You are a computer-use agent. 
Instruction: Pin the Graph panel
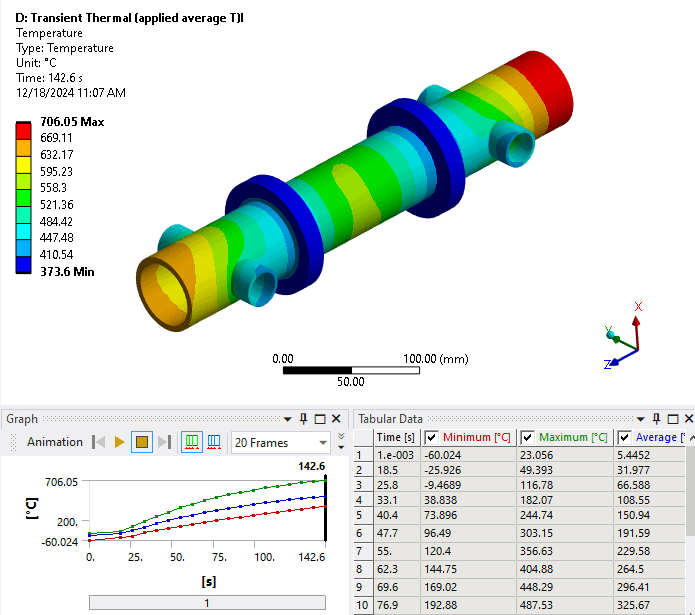(303, 419)
